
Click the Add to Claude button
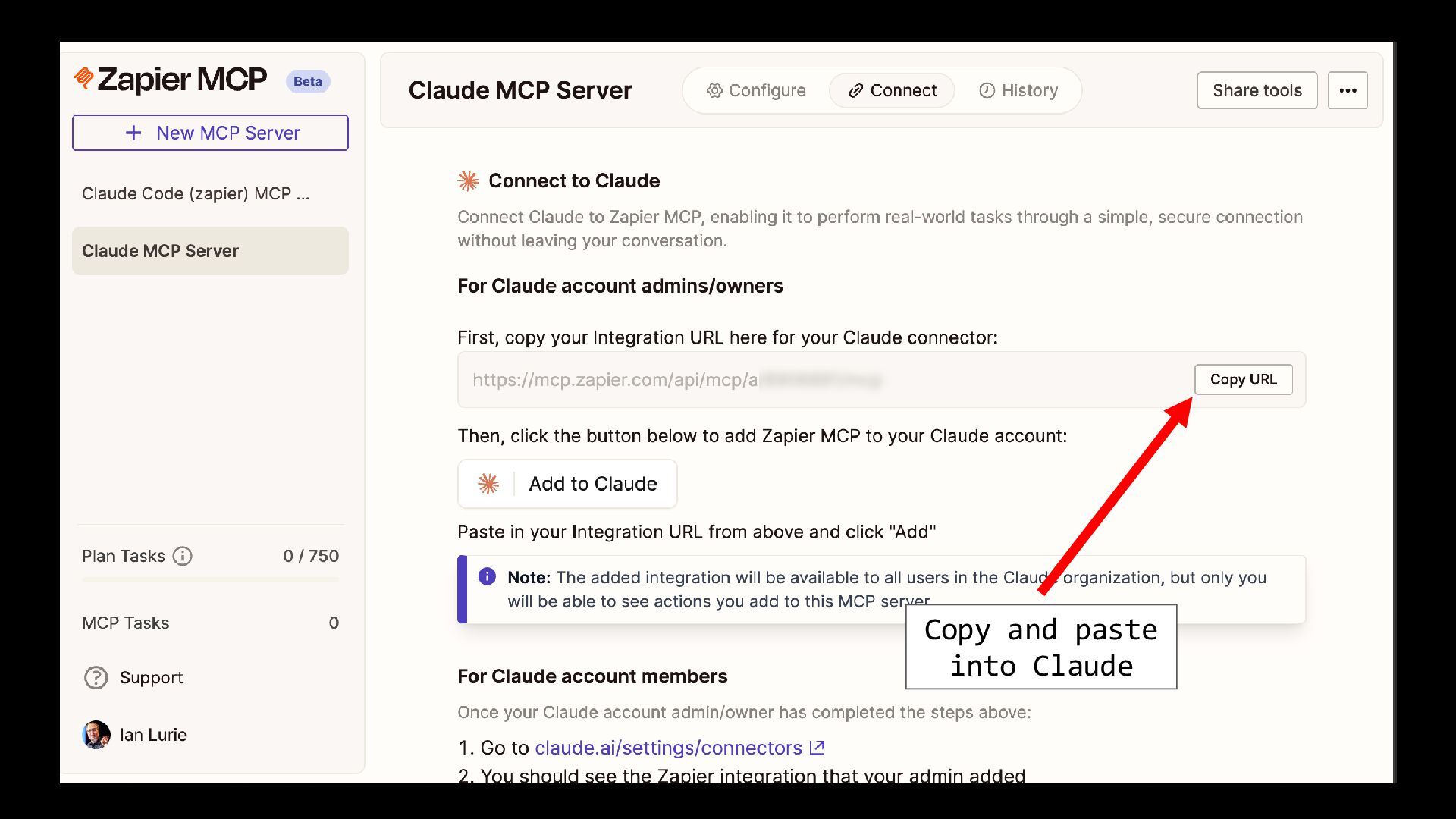click(x=567, y=484)
